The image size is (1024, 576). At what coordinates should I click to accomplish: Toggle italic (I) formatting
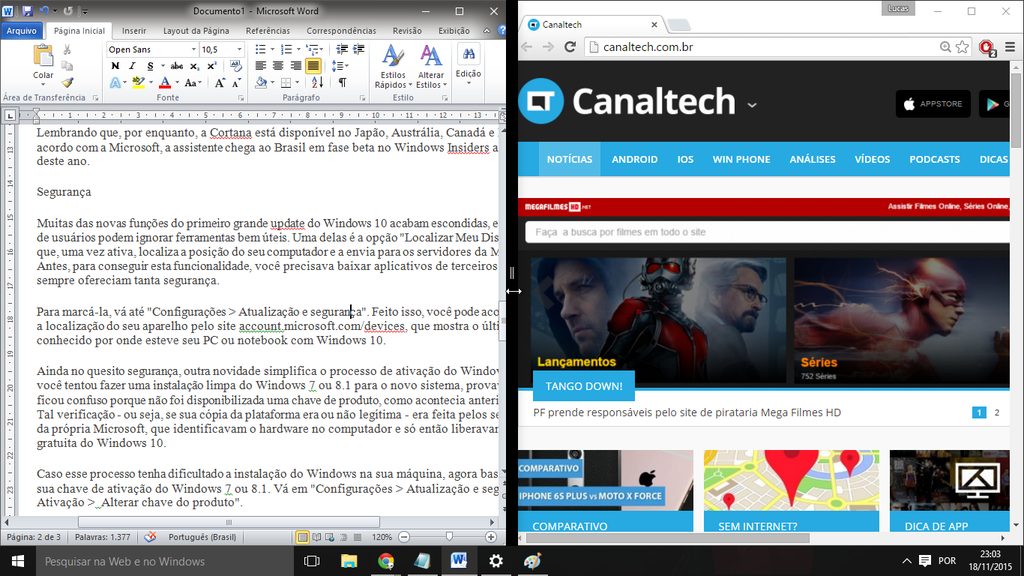point(132,66)
